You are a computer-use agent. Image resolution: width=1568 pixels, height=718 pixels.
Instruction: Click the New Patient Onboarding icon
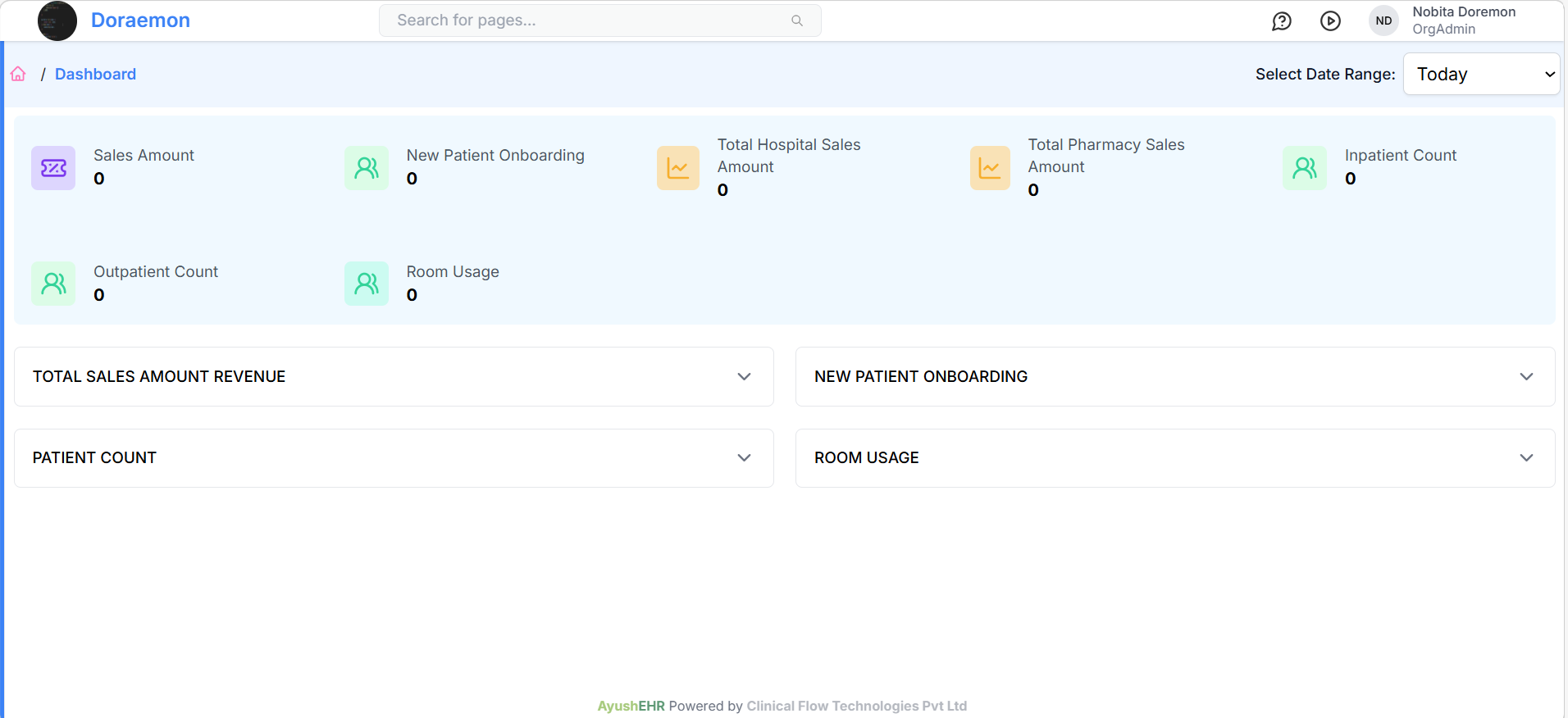pos(367,168)
